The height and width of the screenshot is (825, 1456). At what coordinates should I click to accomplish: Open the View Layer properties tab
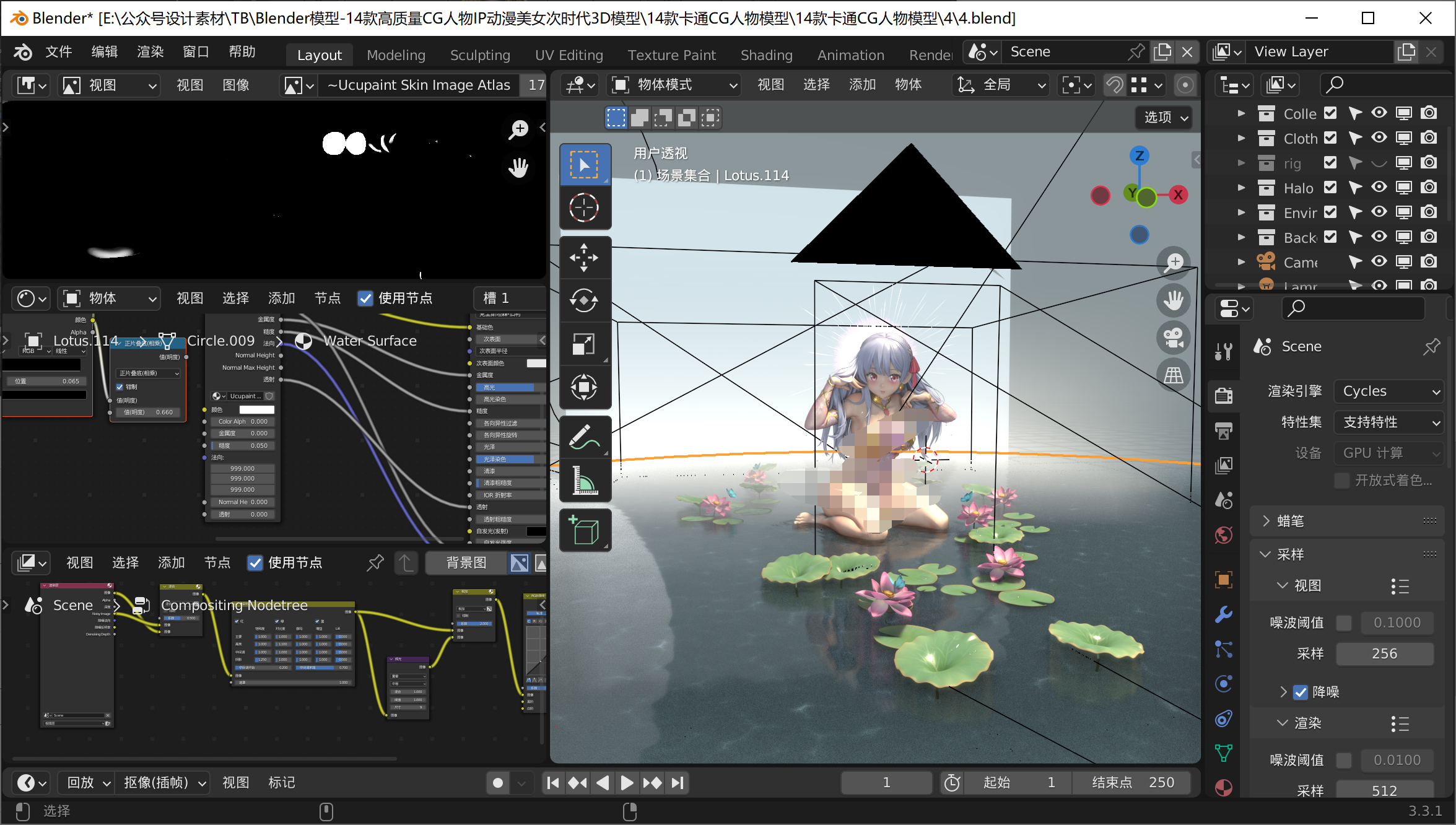tap(1224, 465)
